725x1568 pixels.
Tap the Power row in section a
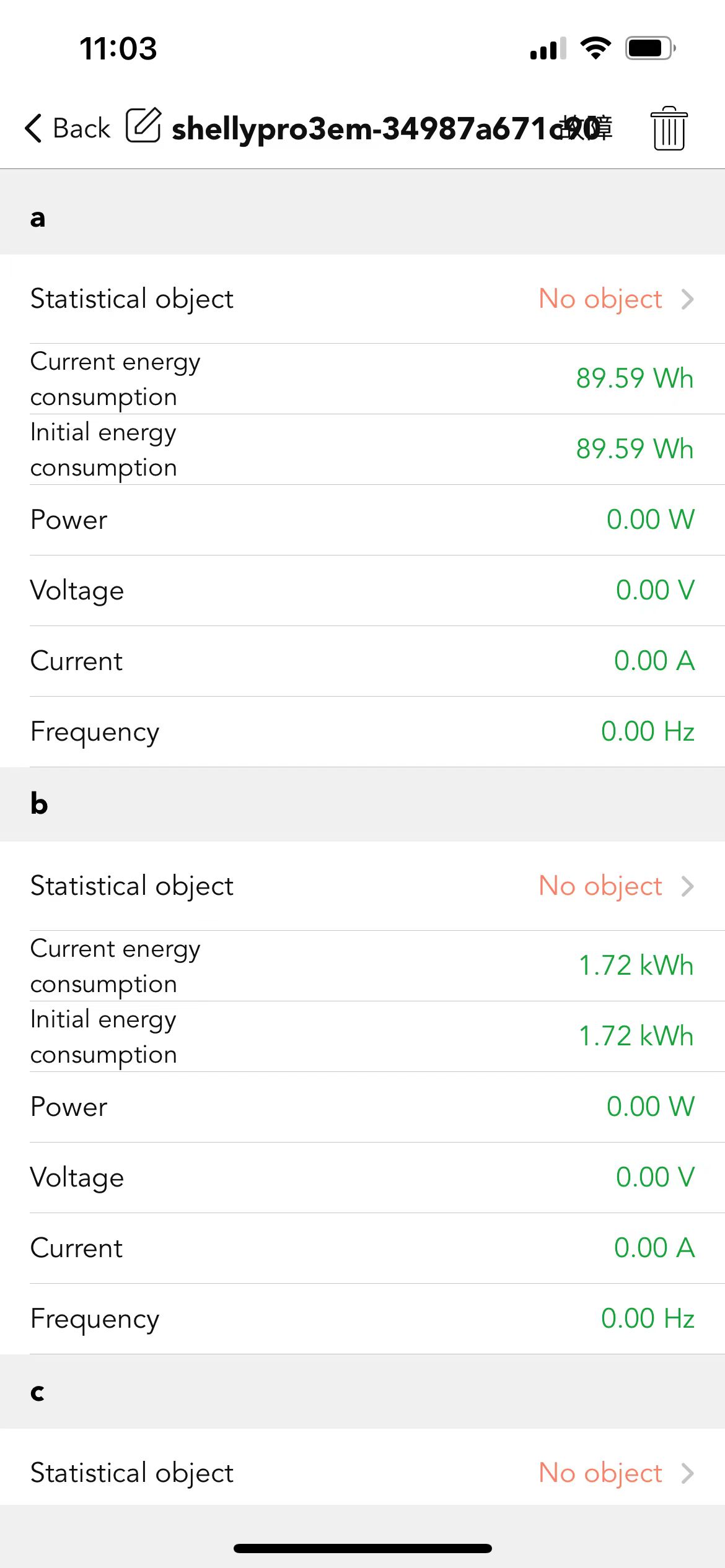[x=362, y=520]
